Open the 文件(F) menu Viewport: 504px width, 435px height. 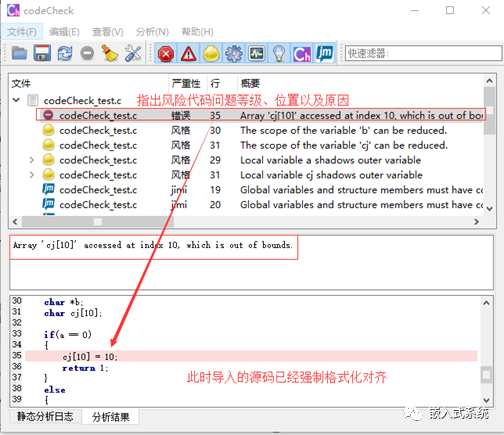(22, 32)
